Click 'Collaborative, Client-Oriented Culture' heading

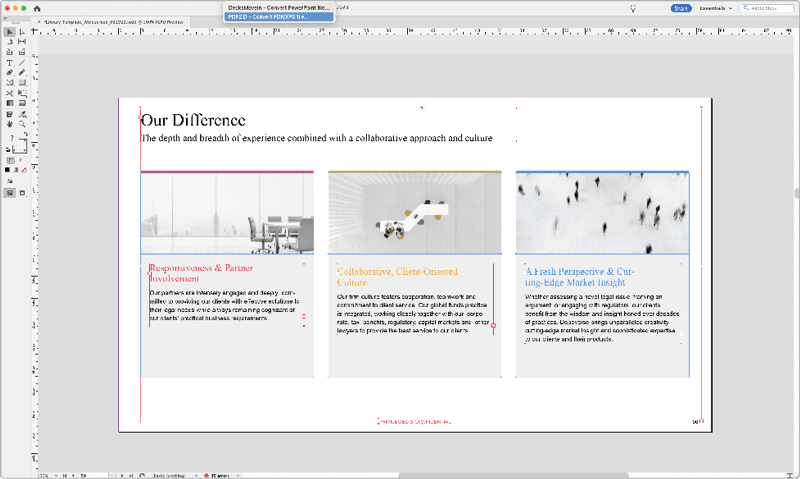pyautogui.click(x=397, y=276)
